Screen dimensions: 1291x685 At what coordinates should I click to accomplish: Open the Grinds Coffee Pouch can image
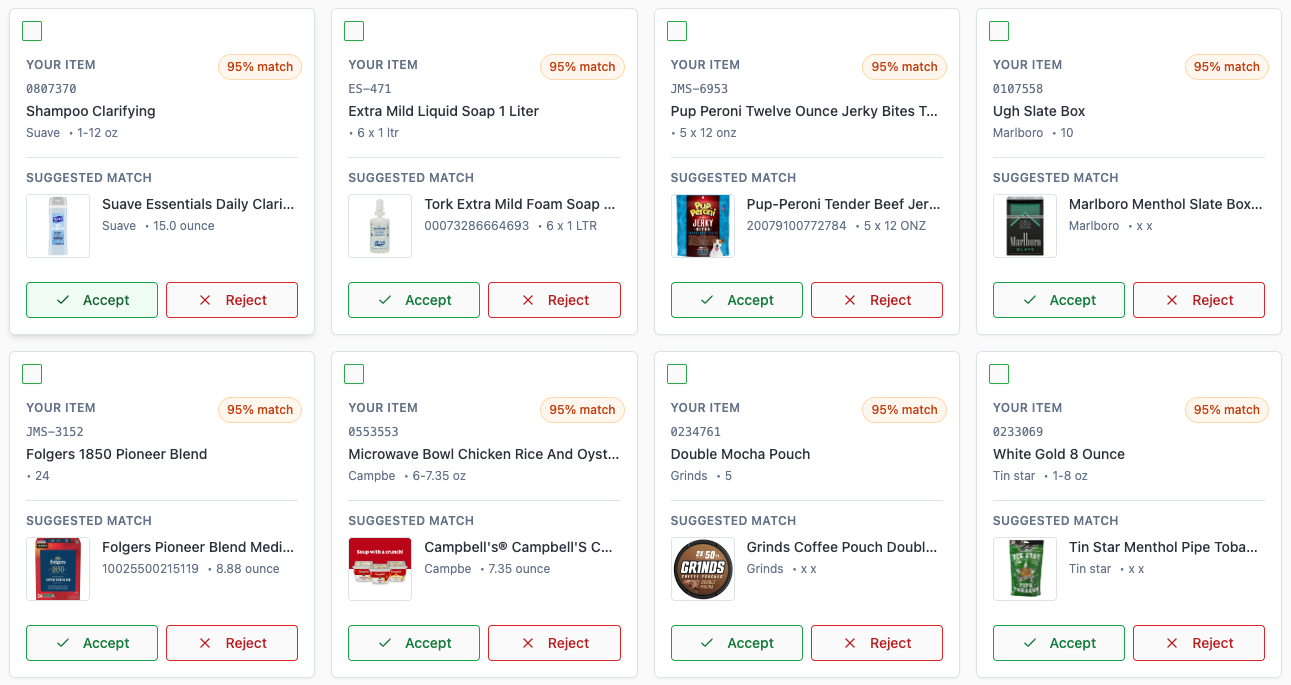(x=703, y=569)
